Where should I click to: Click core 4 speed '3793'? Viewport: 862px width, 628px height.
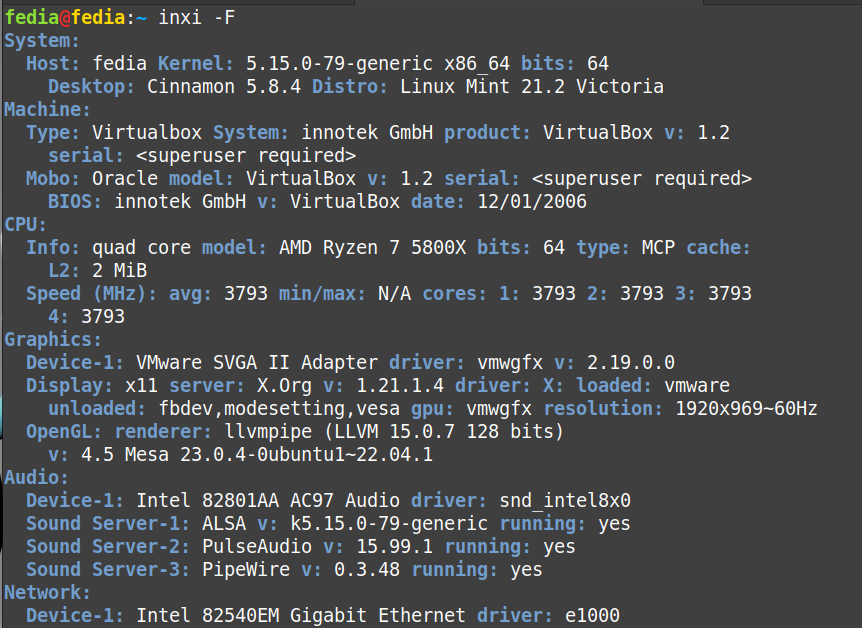click(103, 317)
